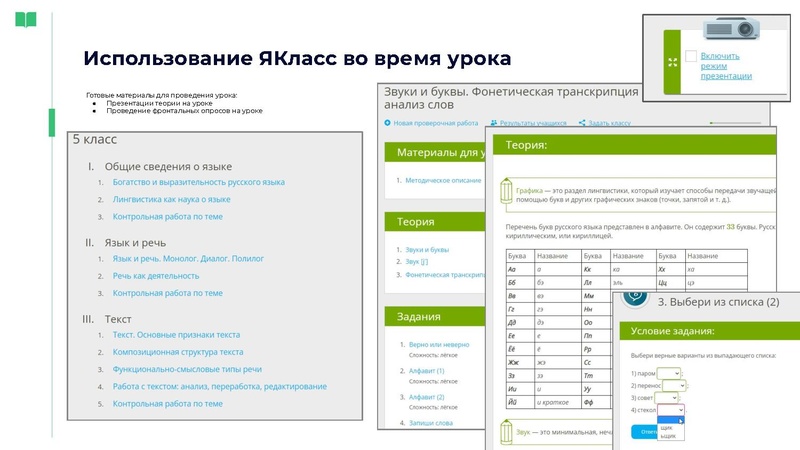This screenshot has height=450, width=800.
Task: Open Композиционная структура текста
Action: coord(178,352)
